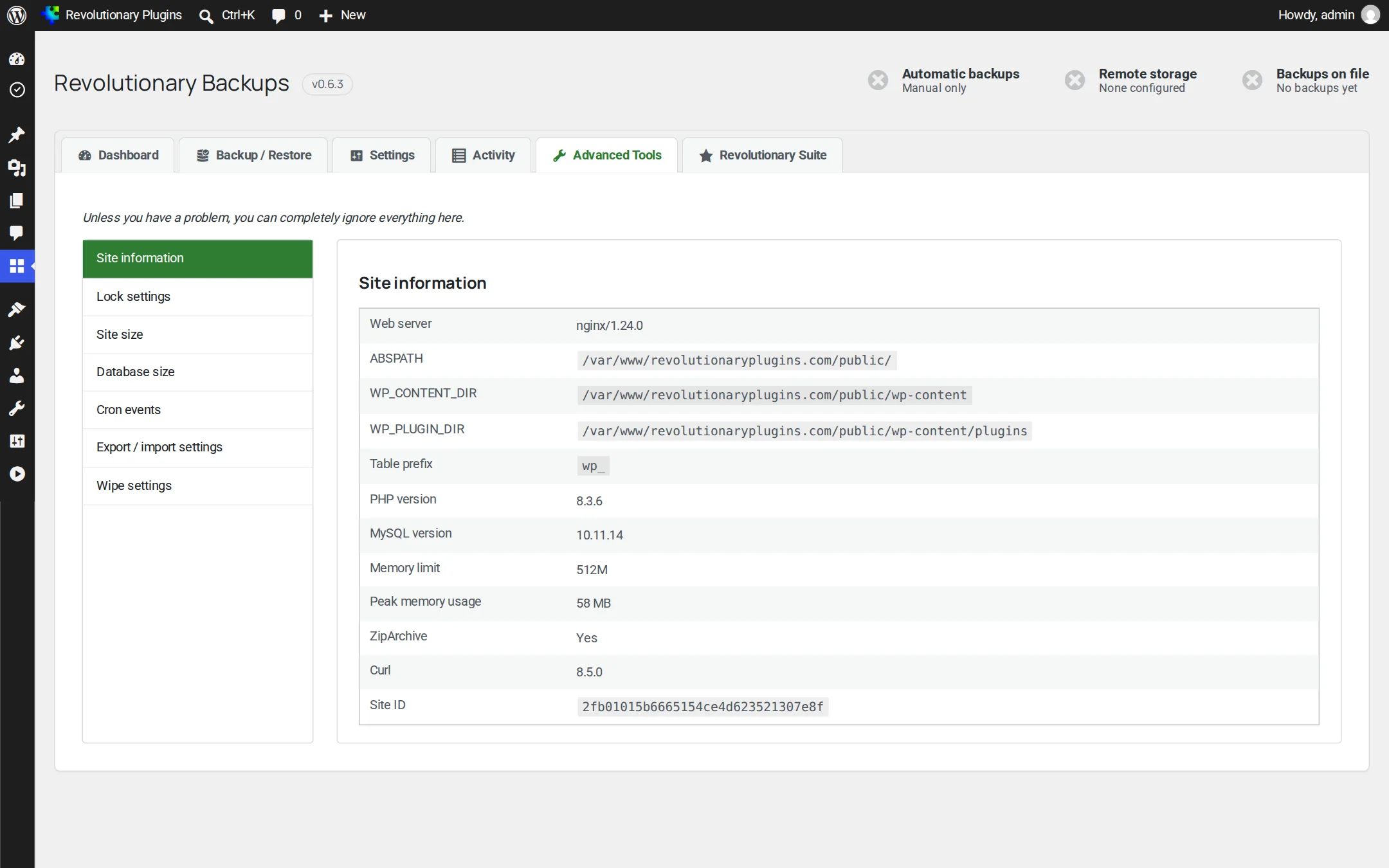The width and height of the screenshot is (1389, 868).
Task: Open the Tools wrench sidebar icon
Action: pos(17,408)
